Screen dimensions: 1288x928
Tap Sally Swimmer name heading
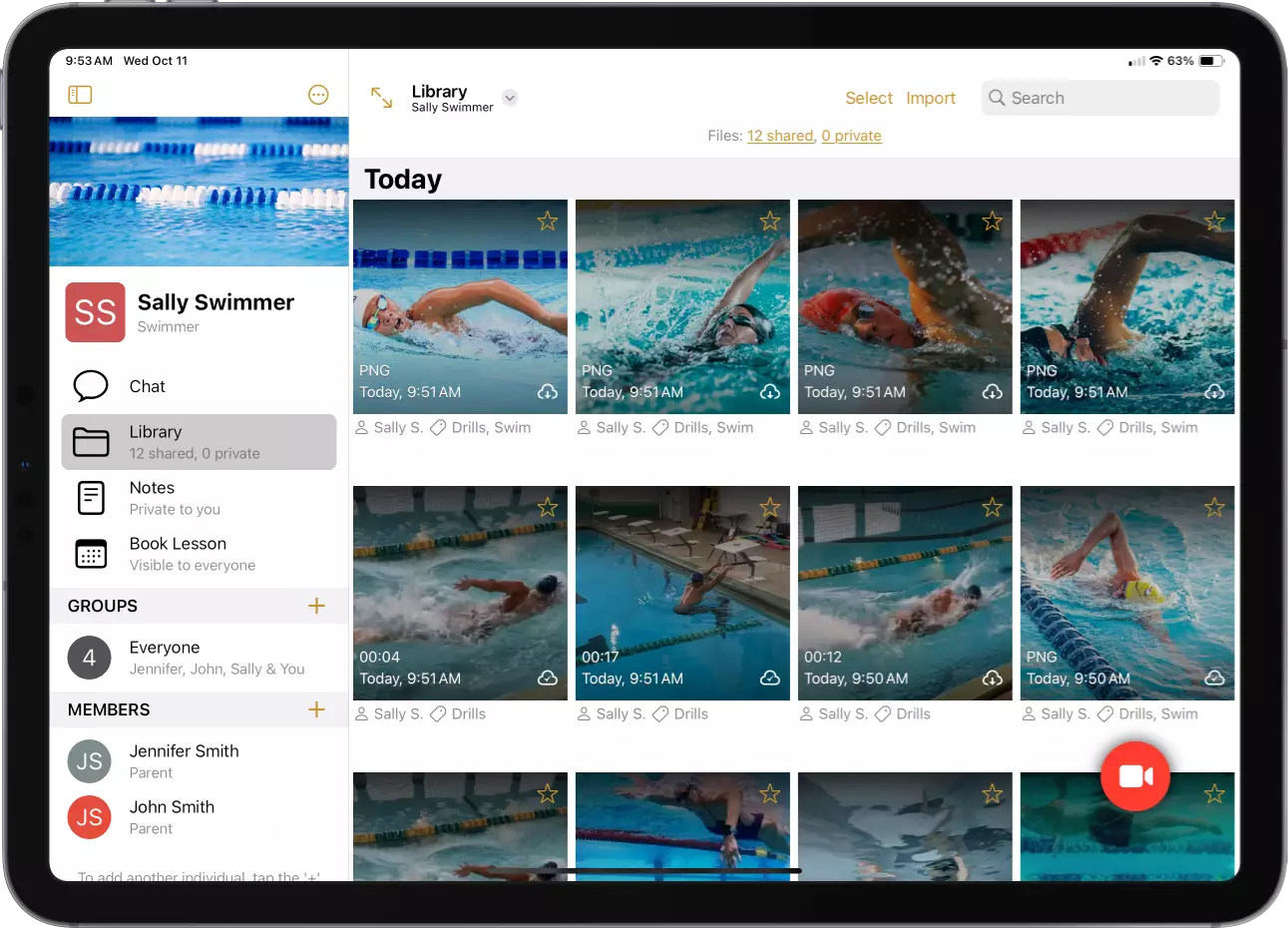[x=215, y=302]
